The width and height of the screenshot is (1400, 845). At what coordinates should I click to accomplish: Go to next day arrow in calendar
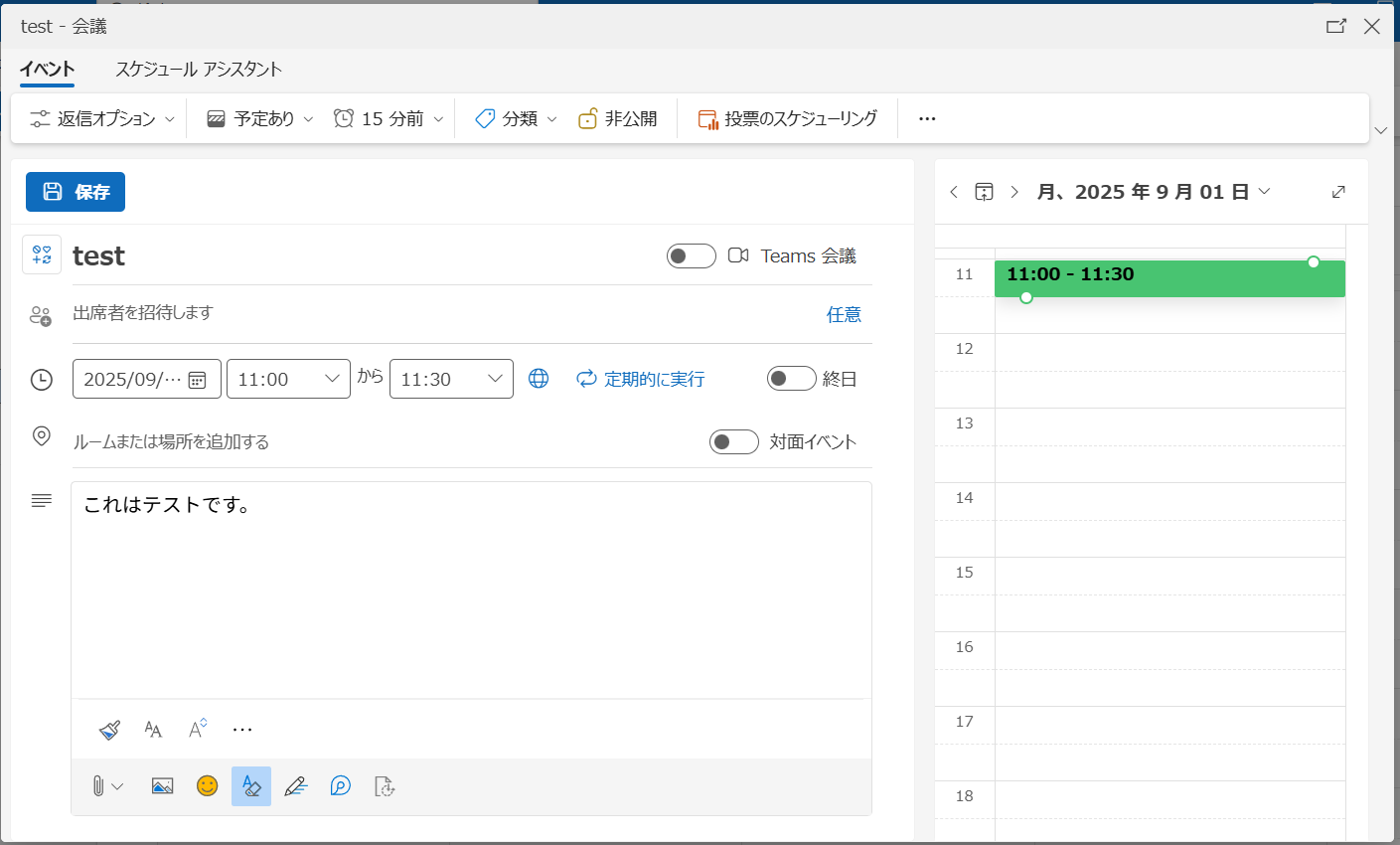(x=1014, y=192)
